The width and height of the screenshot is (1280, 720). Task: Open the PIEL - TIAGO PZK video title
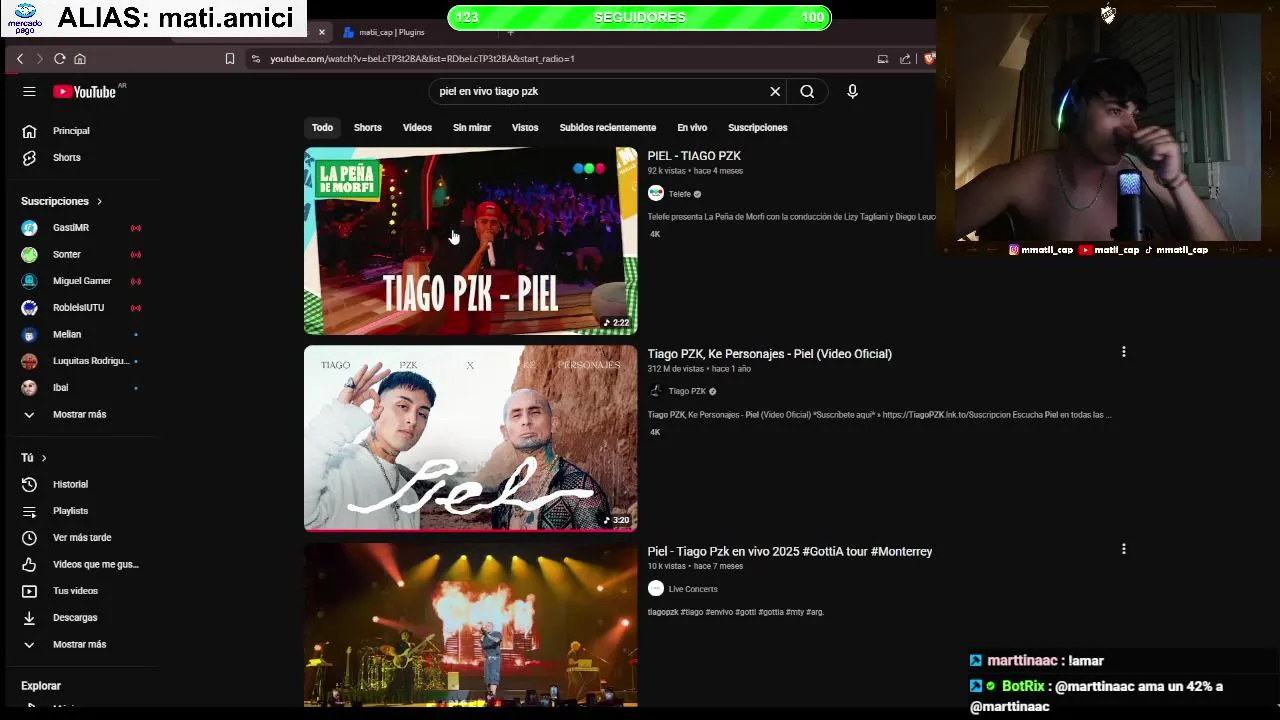pos(694,156)
